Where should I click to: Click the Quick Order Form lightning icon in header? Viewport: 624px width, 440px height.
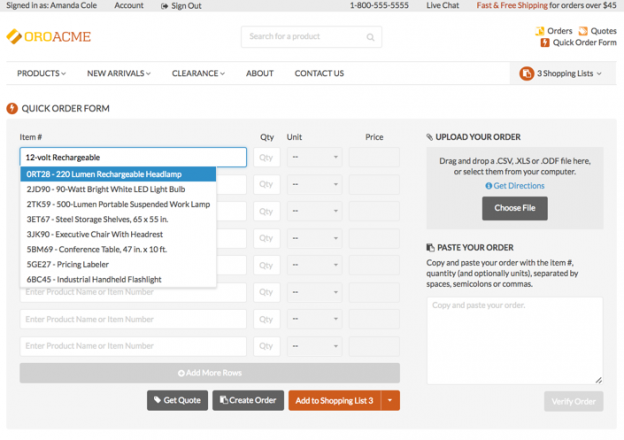tap(545, 43)
